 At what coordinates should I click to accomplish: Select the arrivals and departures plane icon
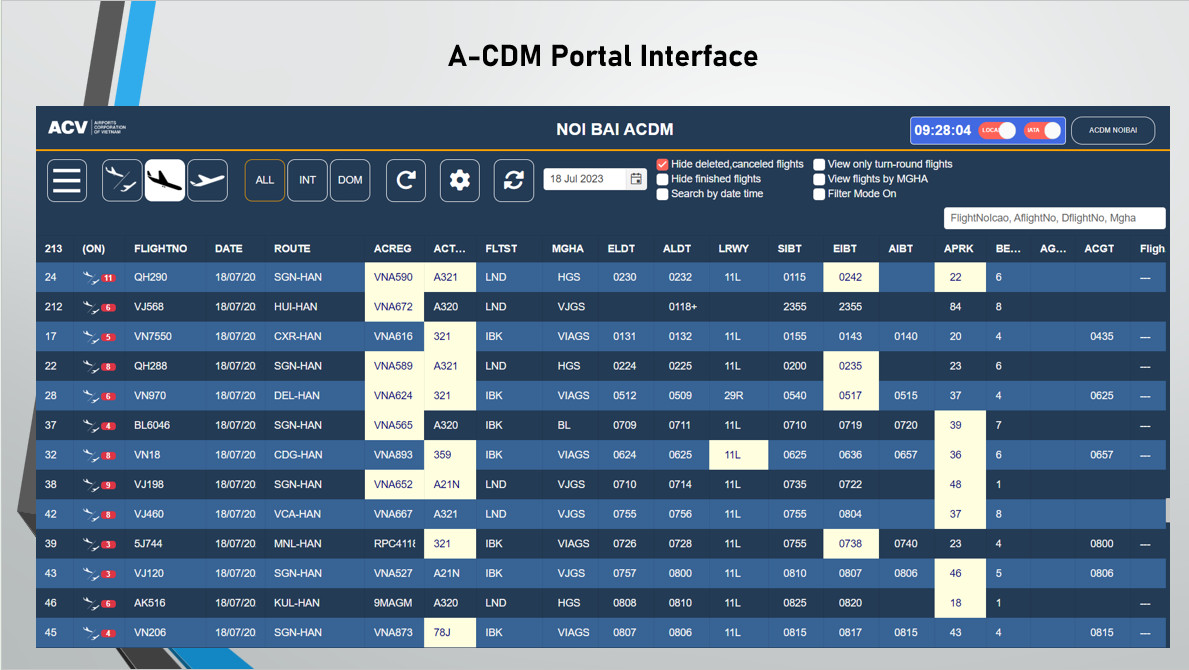[x=122, y=181]
